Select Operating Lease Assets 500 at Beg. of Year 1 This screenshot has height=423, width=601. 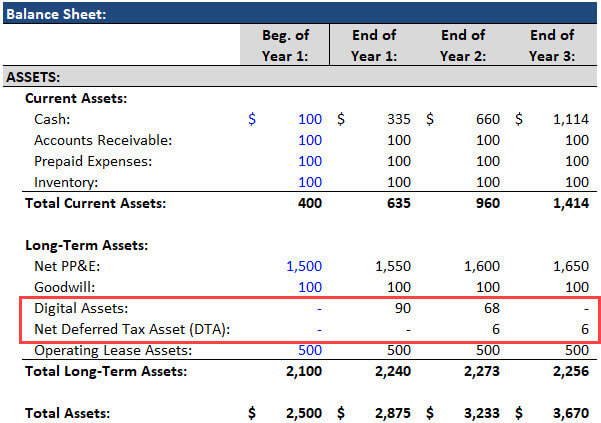[x=310, y=350]
